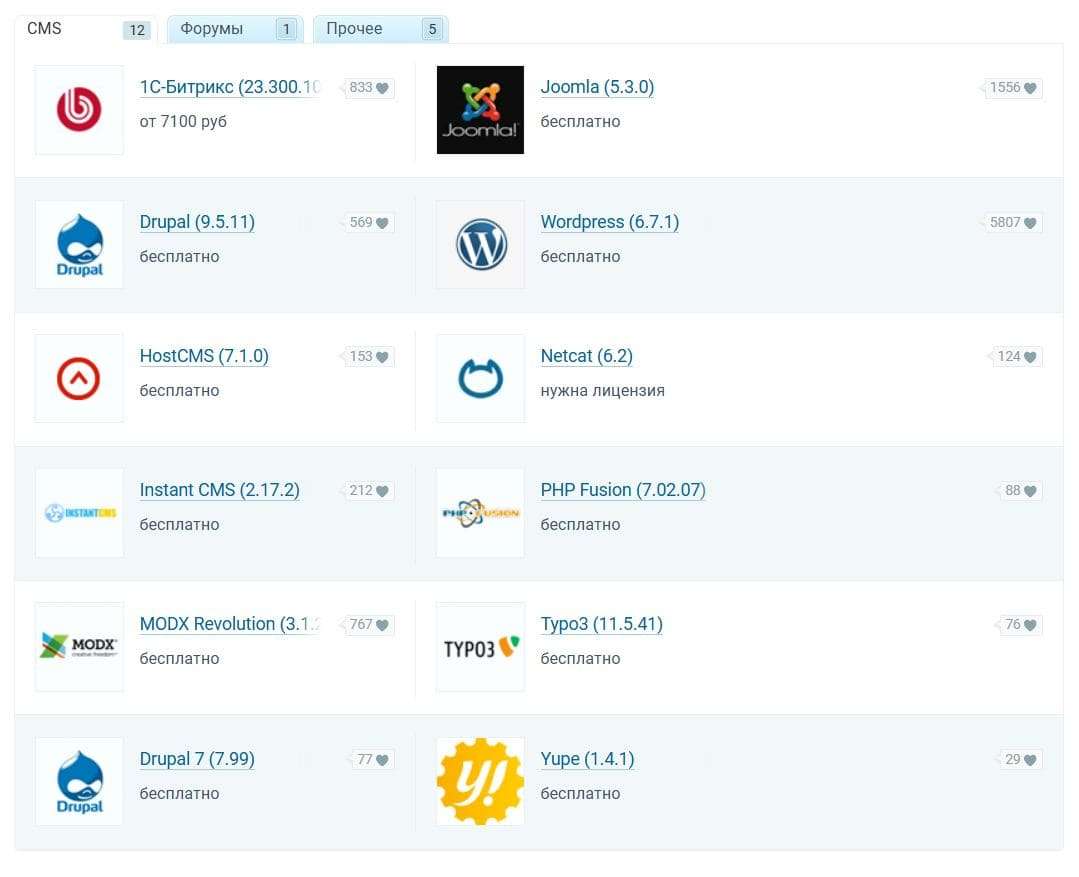Click the 1C-Bitrix logo icon
The height and width of the screenshot is (877, 1079).
[79, 109]
